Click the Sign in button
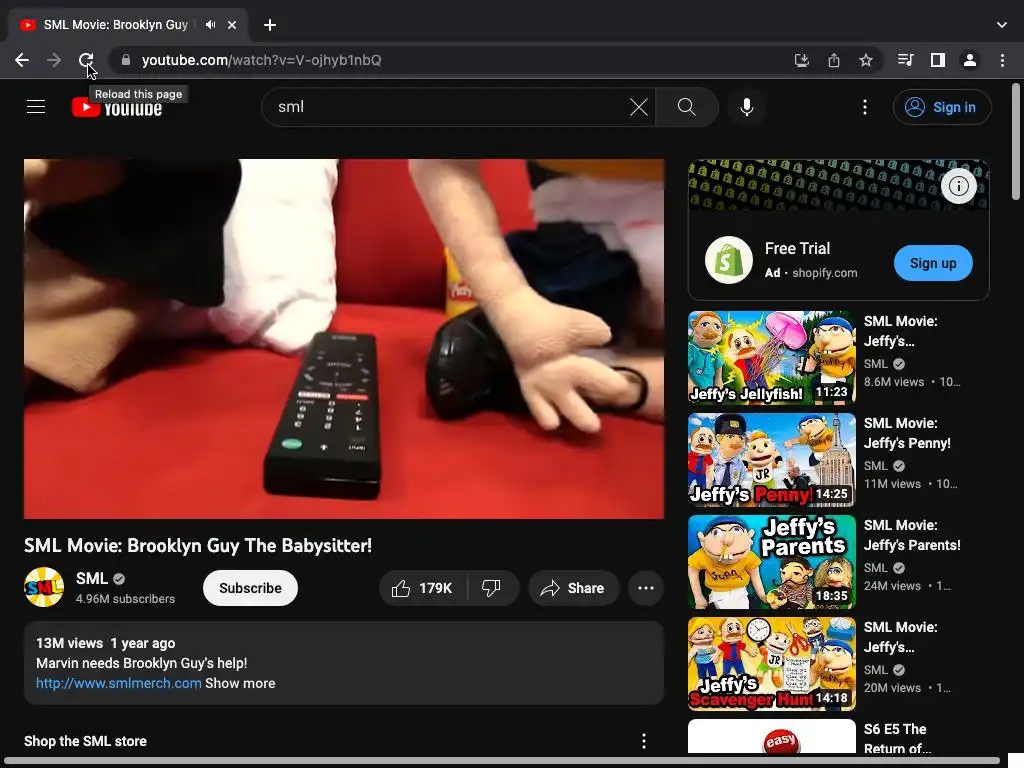The height and width of the screenshot is (768, 1024). (x=942, y=107)
